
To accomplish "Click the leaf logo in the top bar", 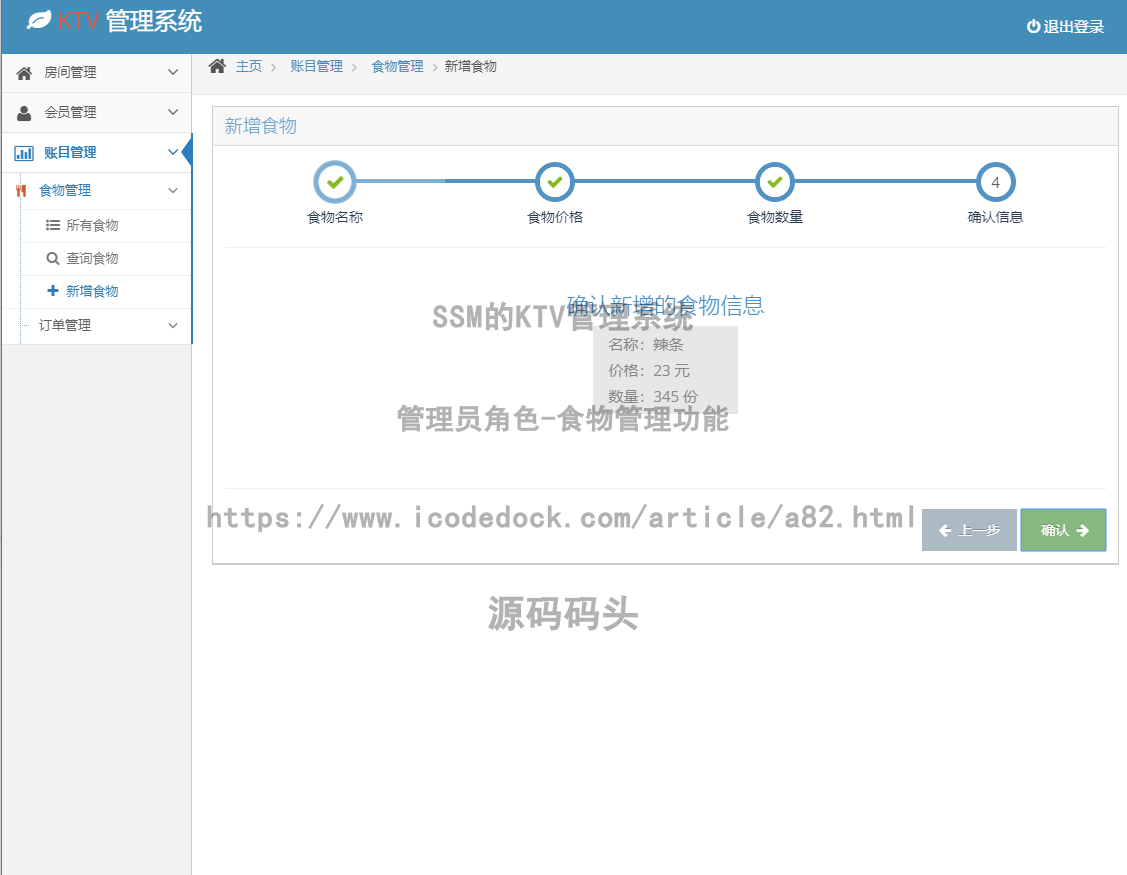I will pos(40,18).
